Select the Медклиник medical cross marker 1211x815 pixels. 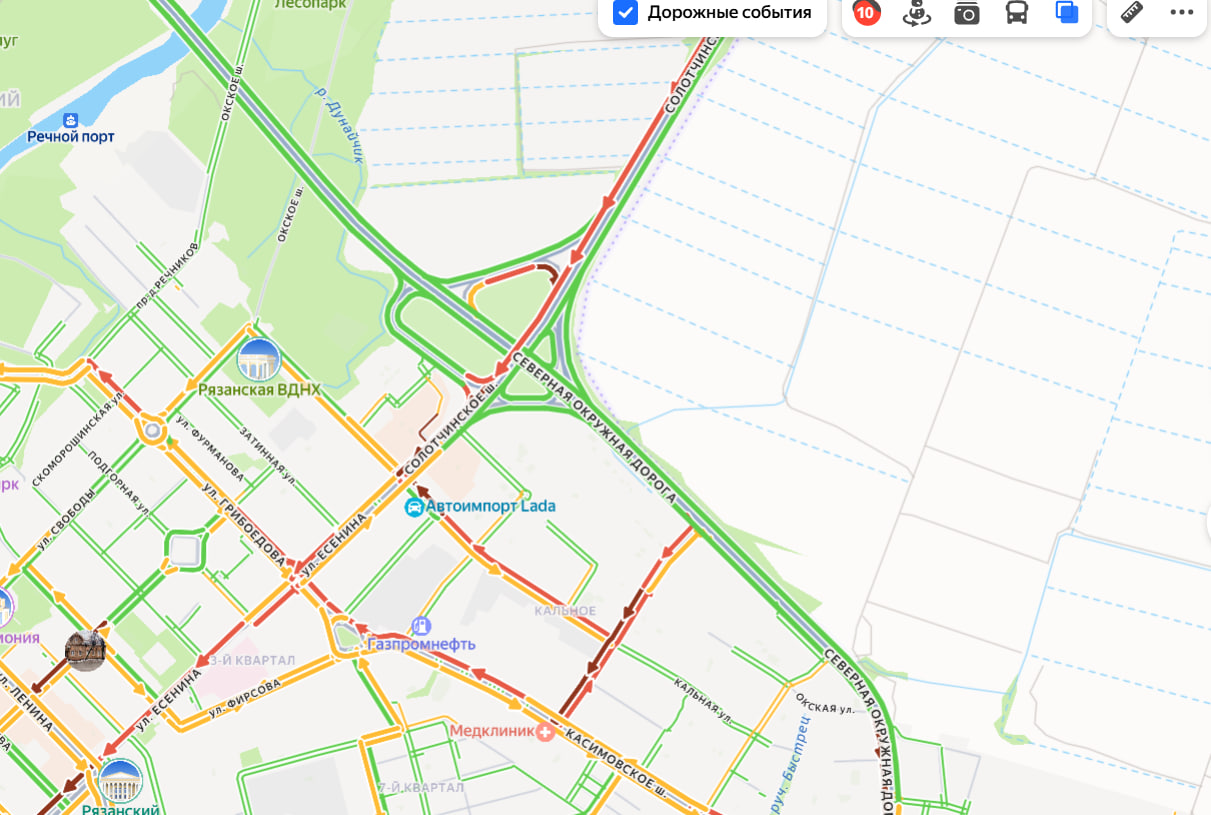click(x=546, y=731)
